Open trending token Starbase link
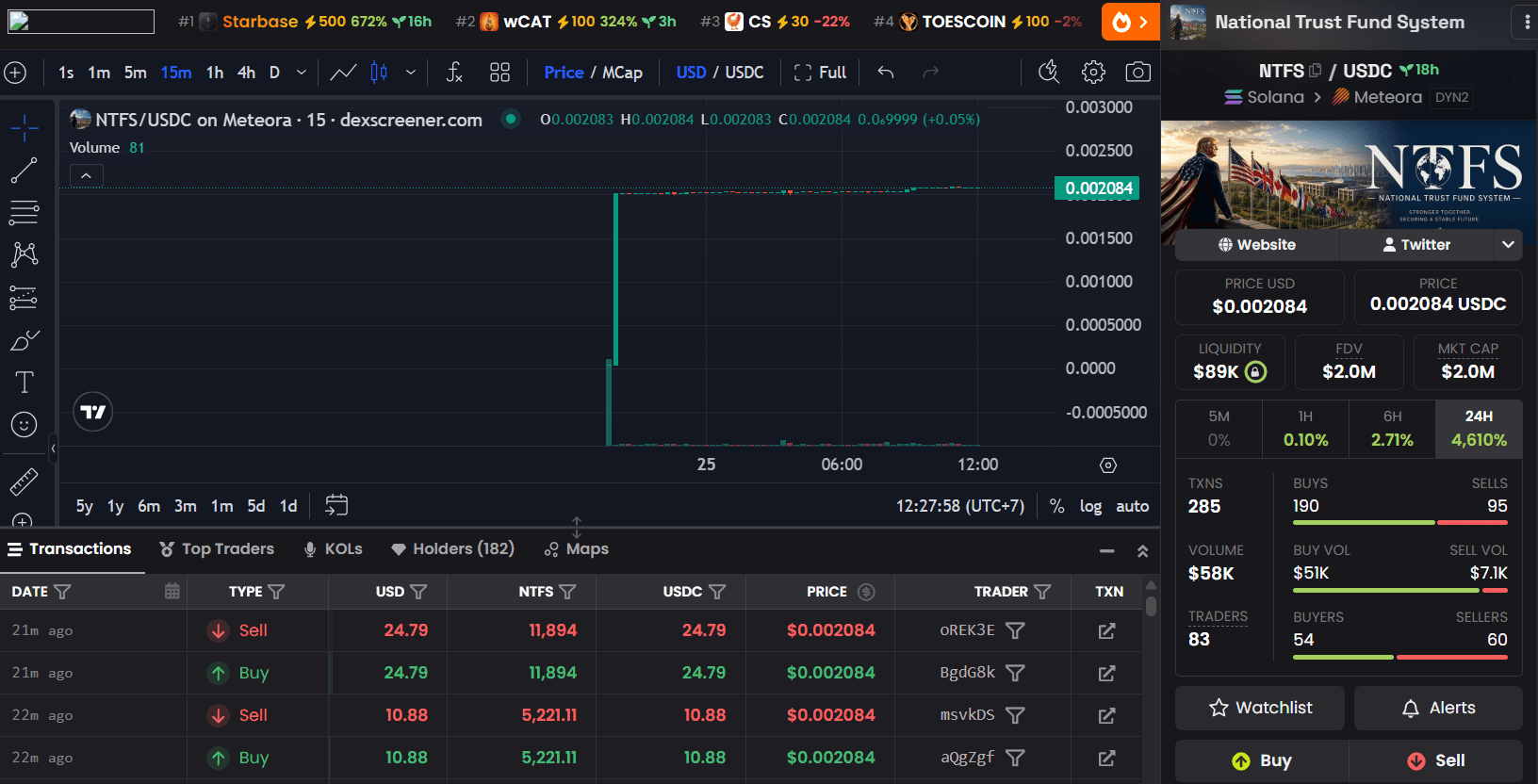 coord(260,22)
